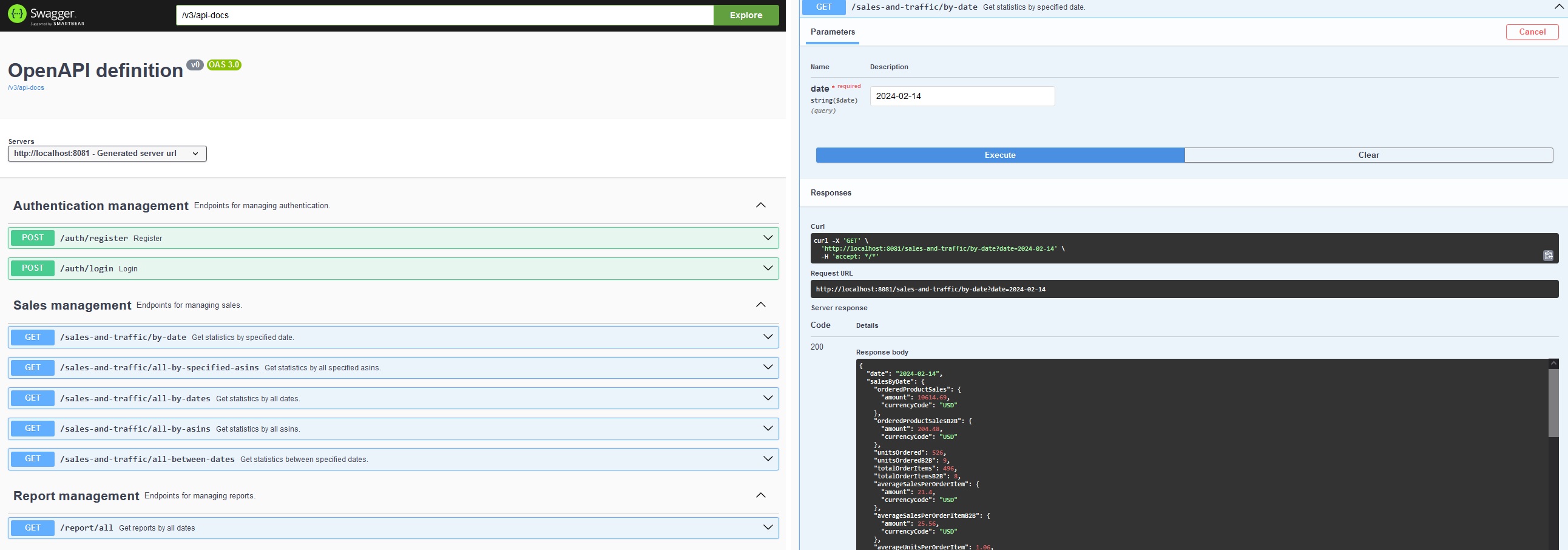Collapse the Sales management section
This screenshot has height=550, width=1568.
click(761, 305)
